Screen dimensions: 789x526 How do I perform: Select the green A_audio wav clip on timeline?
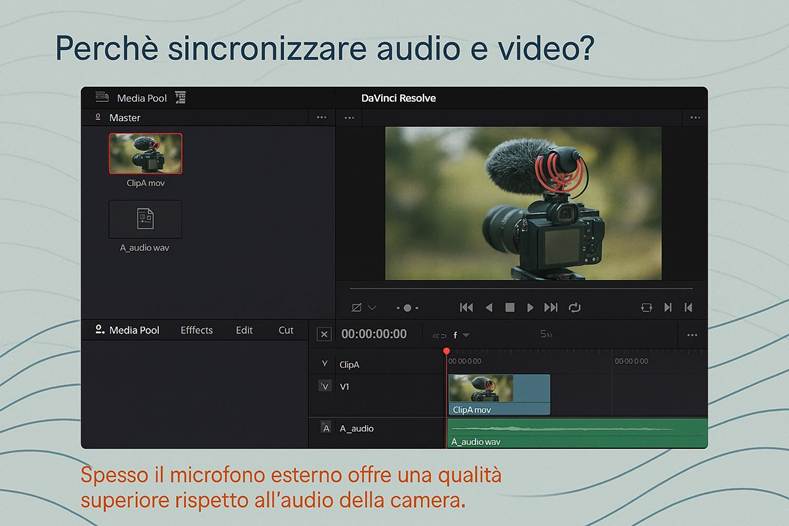tap(578, 433)
